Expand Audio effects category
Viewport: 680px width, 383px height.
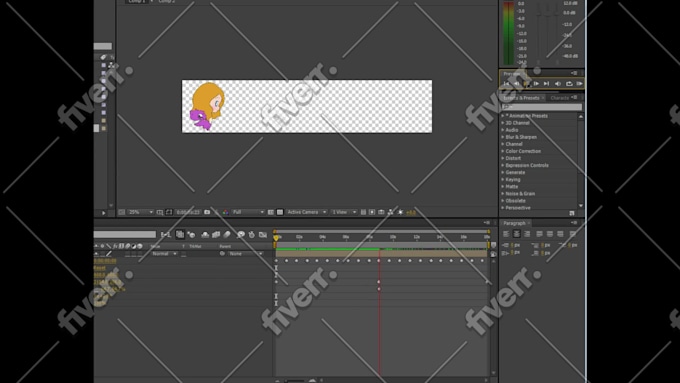point(503,130)
